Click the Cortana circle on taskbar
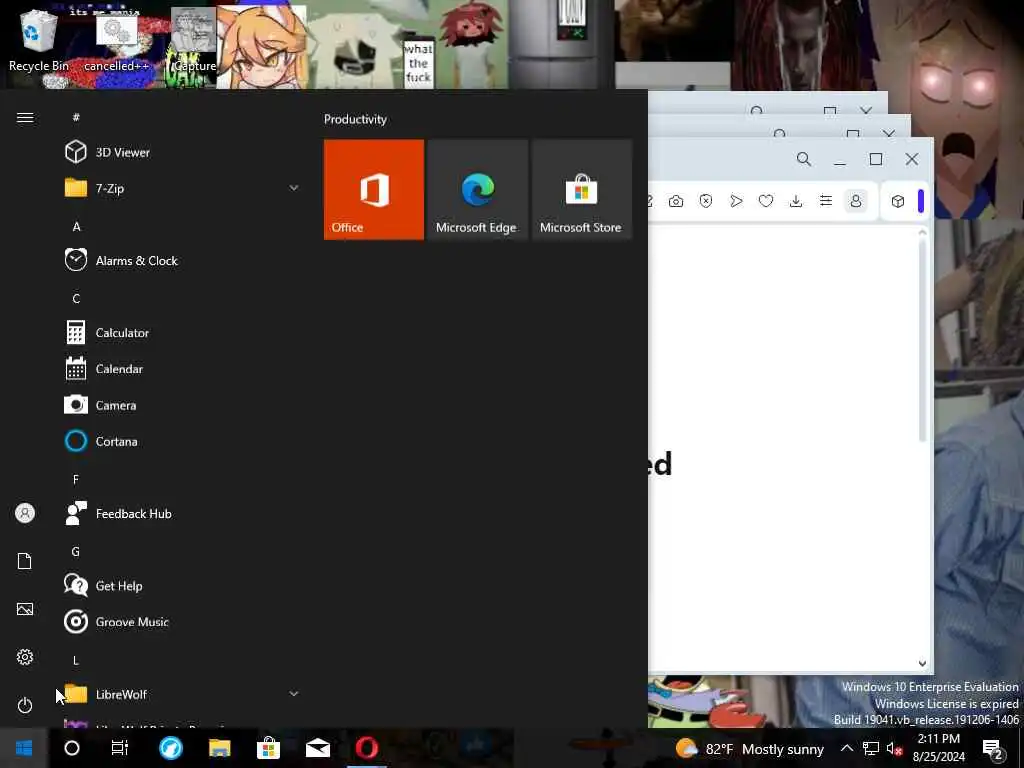 72,748
